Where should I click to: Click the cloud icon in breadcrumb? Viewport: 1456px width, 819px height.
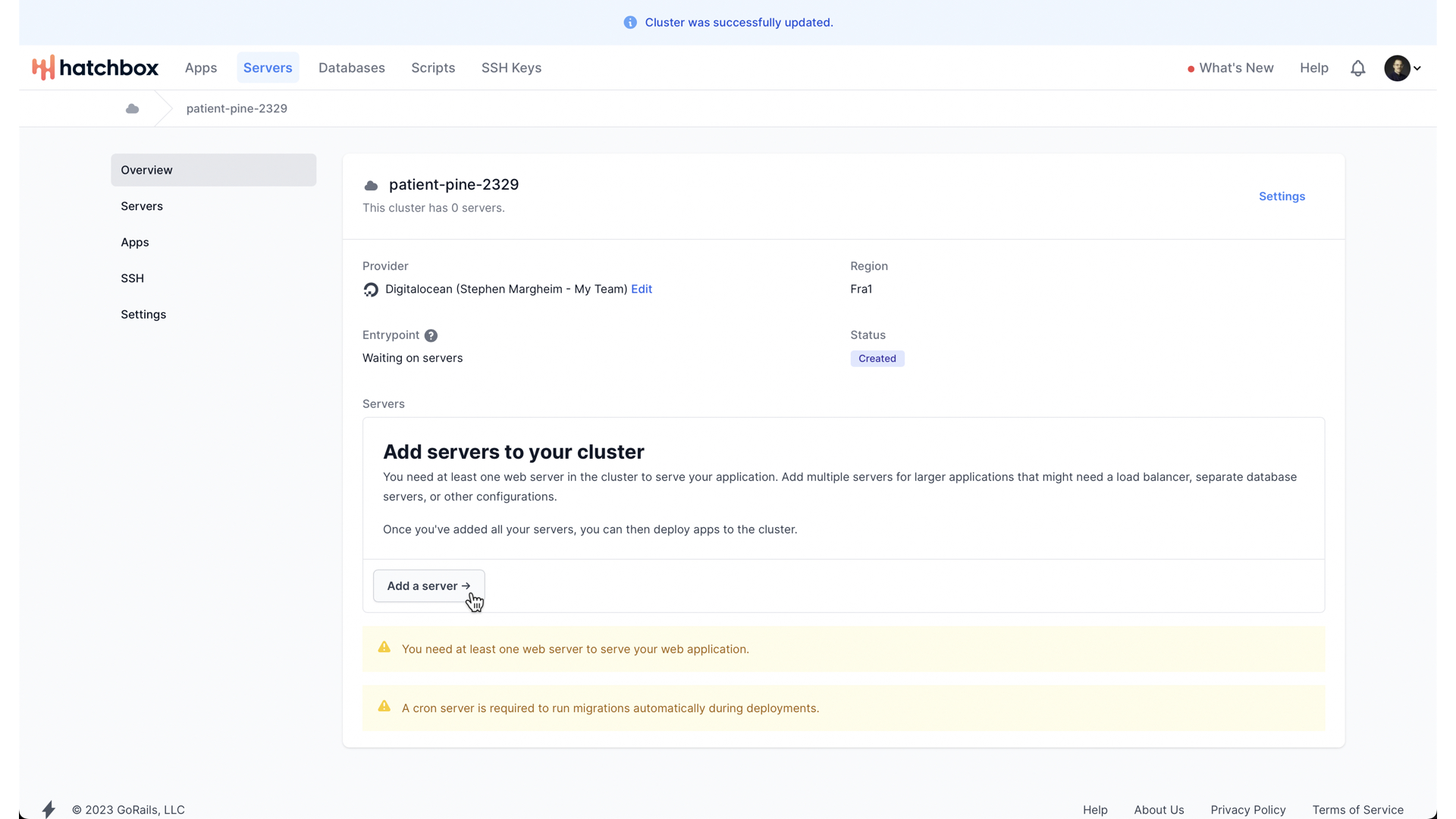(132, 108)
